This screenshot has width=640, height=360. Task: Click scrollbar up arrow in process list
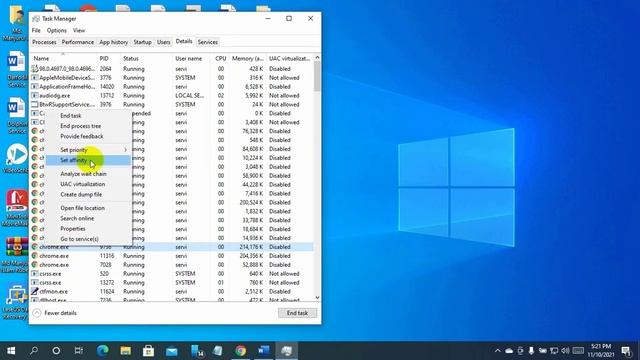tap(317, 58)
